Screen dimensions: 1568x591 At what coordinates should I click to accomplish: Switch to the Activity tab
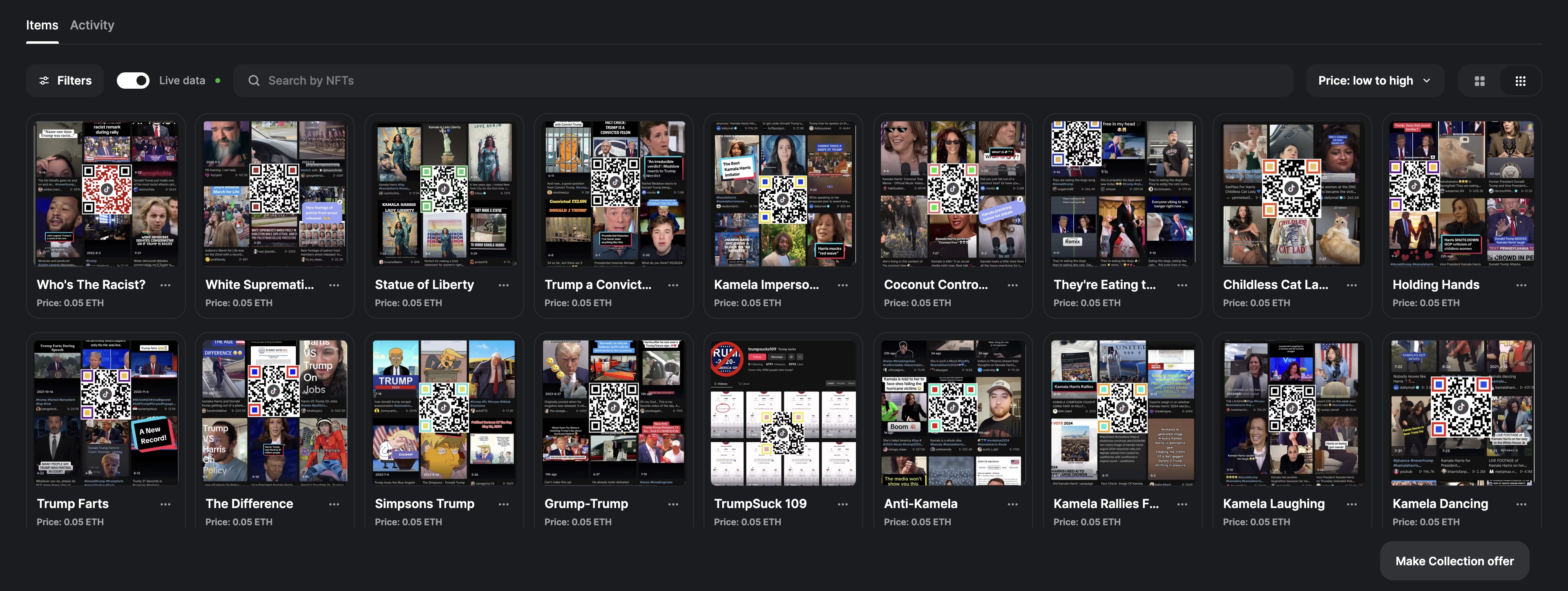(92, 25)
